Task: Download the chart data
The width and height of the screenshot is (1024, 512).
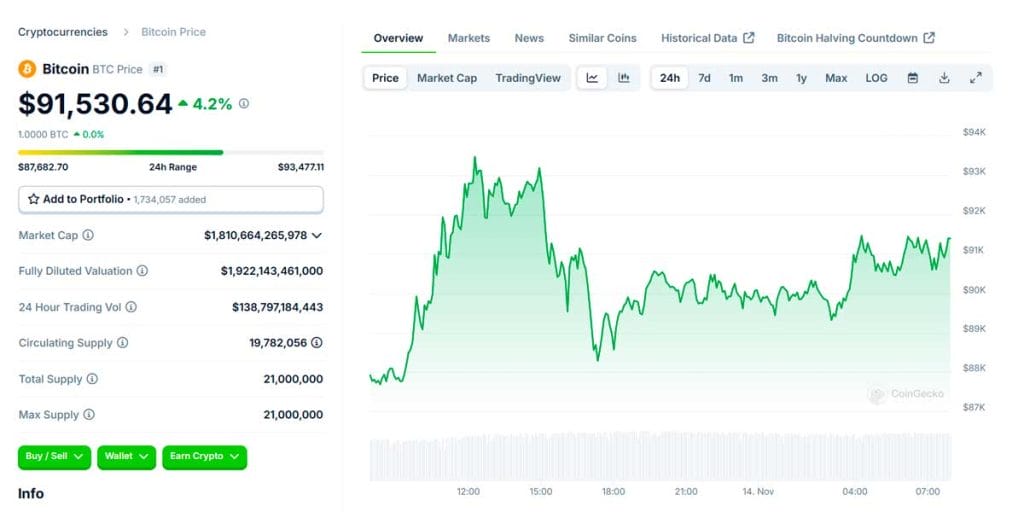Action: (944, 78)
